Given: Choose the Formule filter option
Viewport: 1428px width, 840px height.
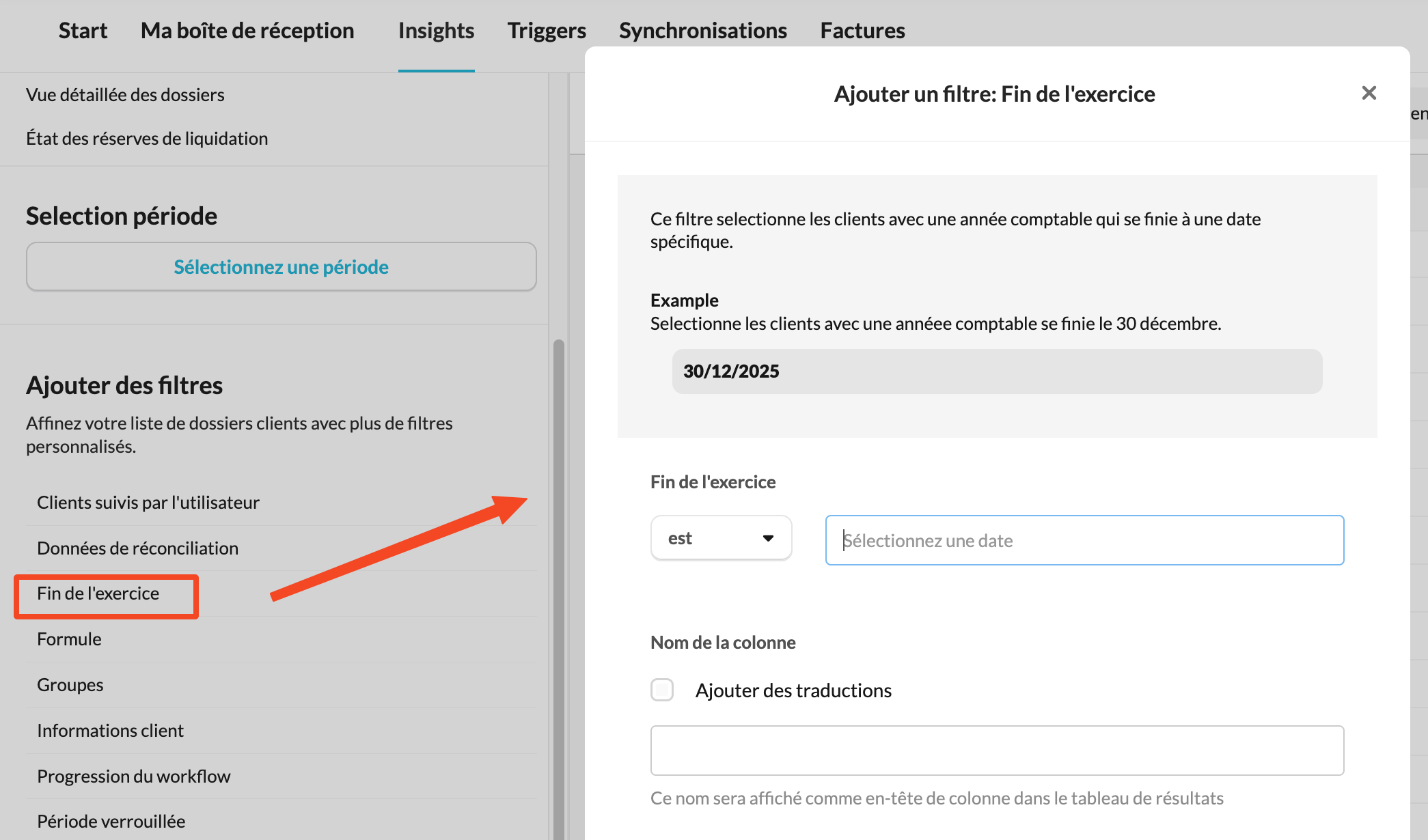Looking at the screenshot, I should [x=70, y=639].
